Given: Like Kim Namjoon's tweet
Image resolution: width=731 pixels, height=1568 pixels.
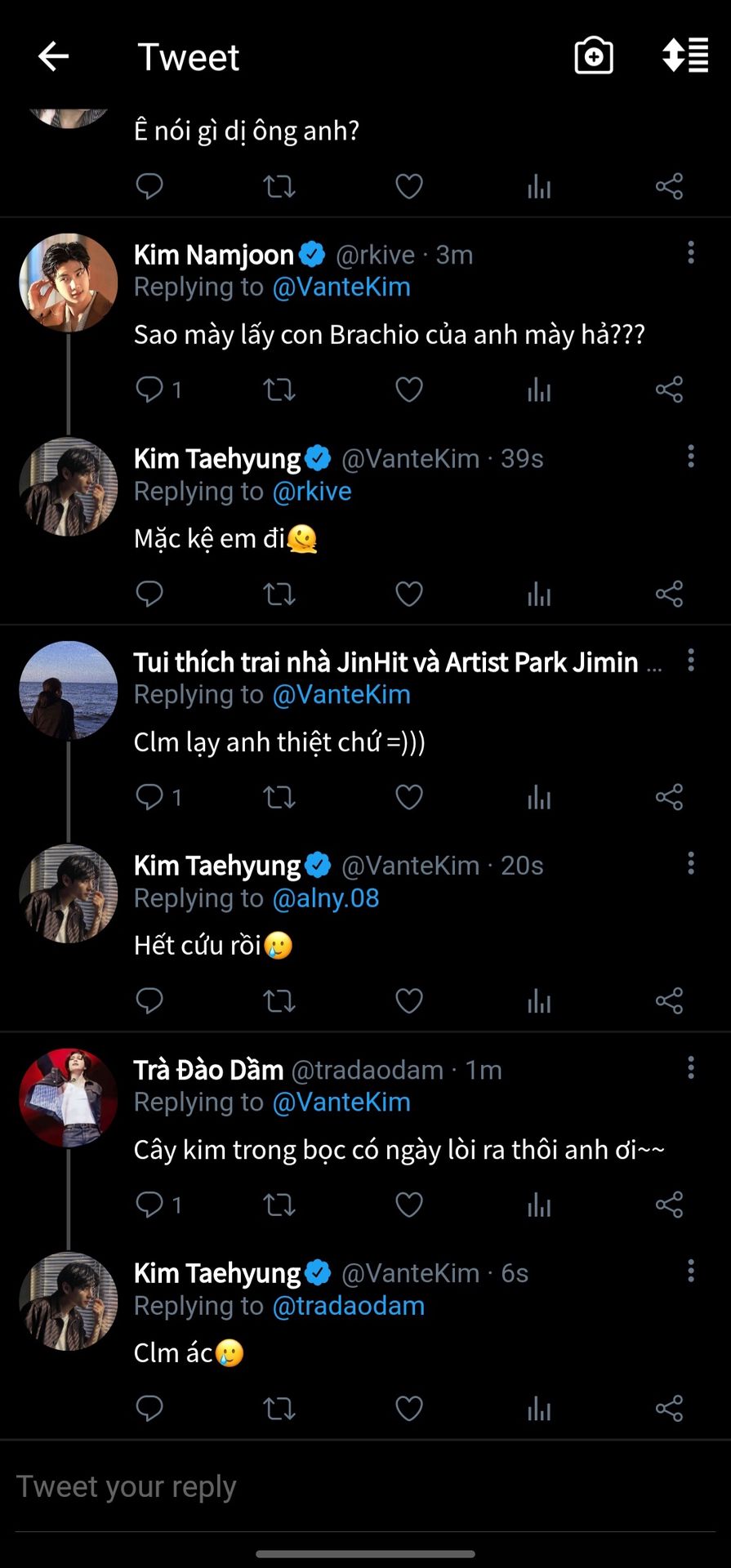Looking at the screenshot, I should coord(409,390).
